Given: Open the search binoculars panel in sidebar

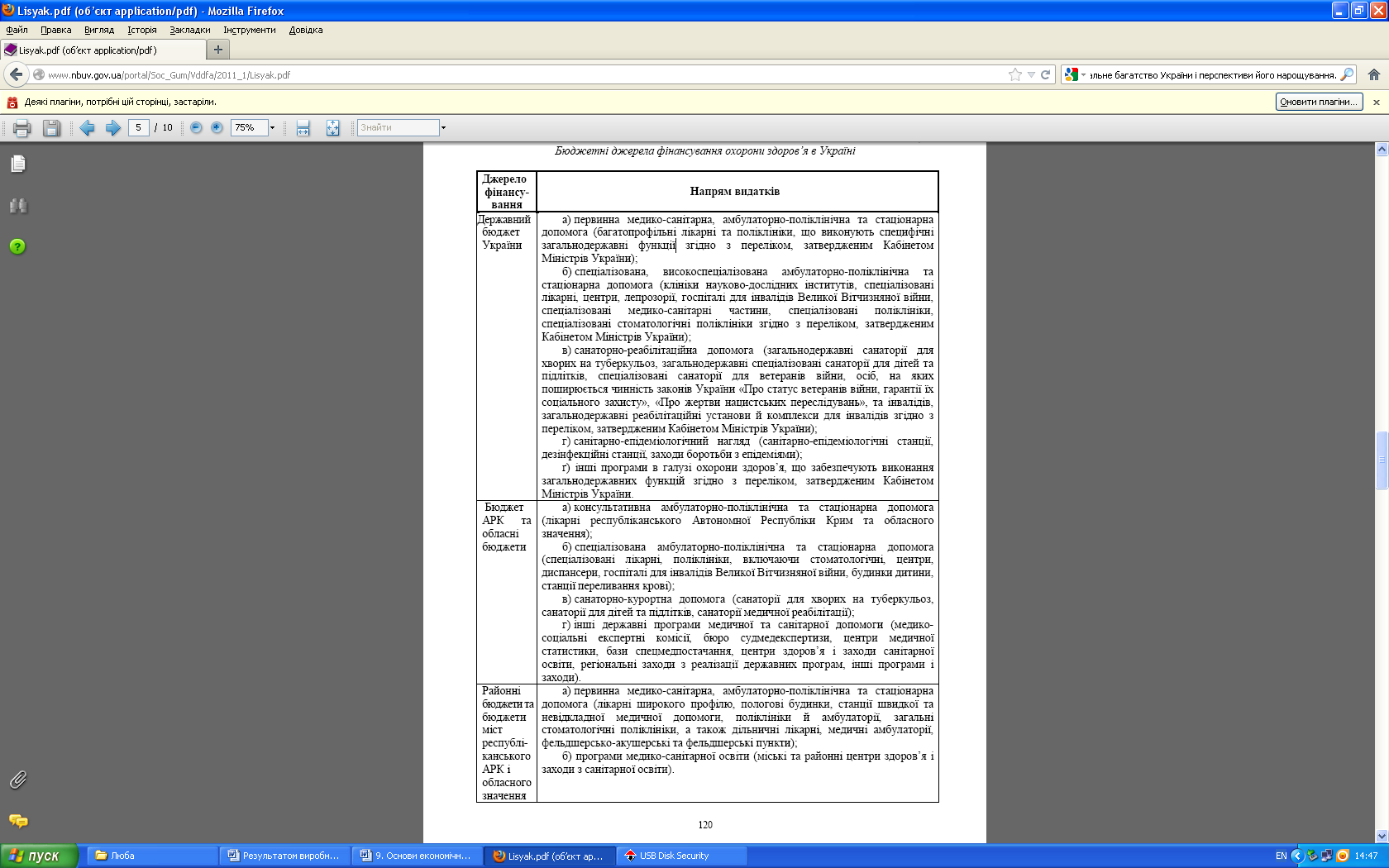Looking at the screenshot, I should (x=18, y=205).
